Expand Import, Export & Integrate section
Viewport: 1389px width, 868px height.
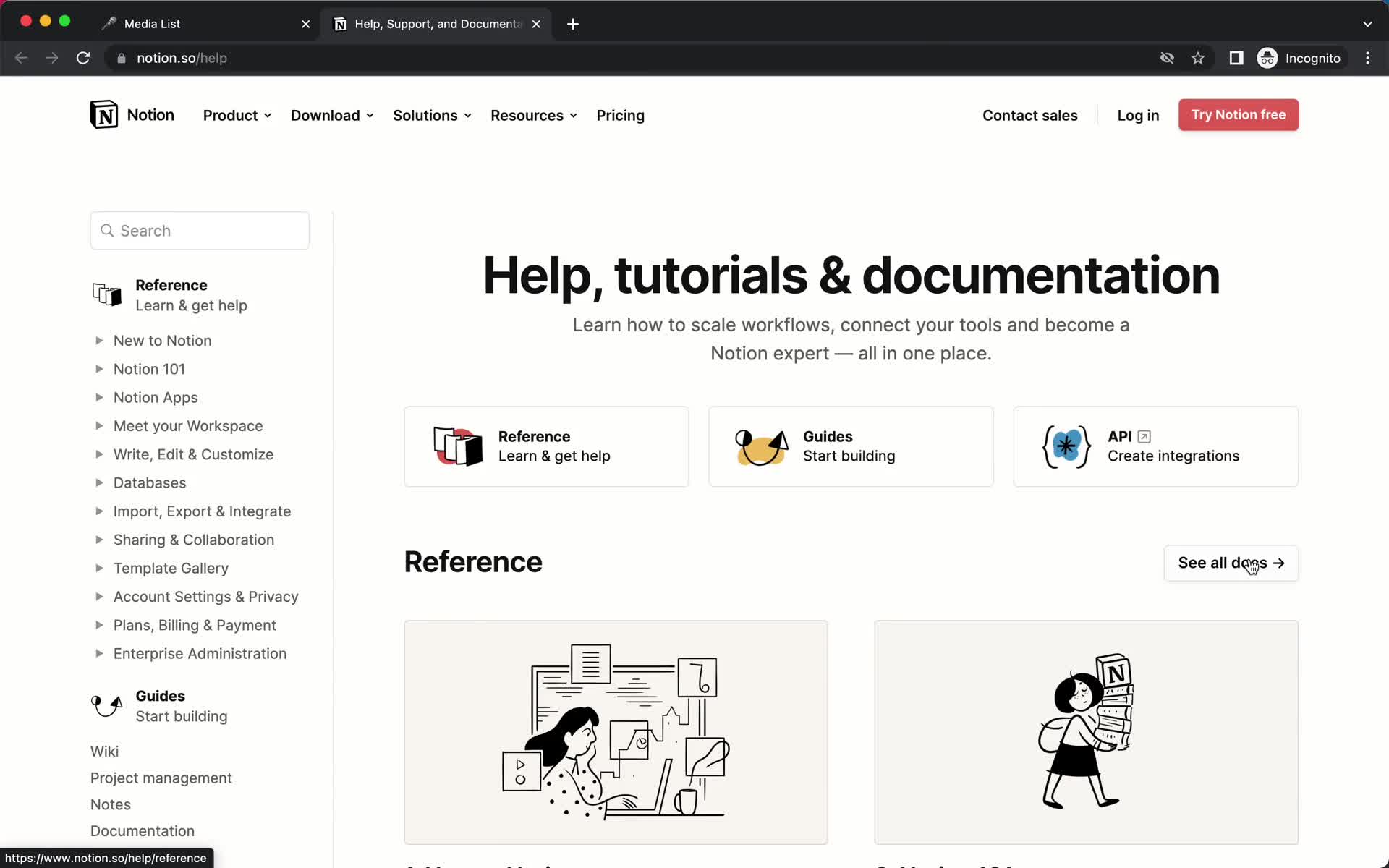click(x=99, y=511)
